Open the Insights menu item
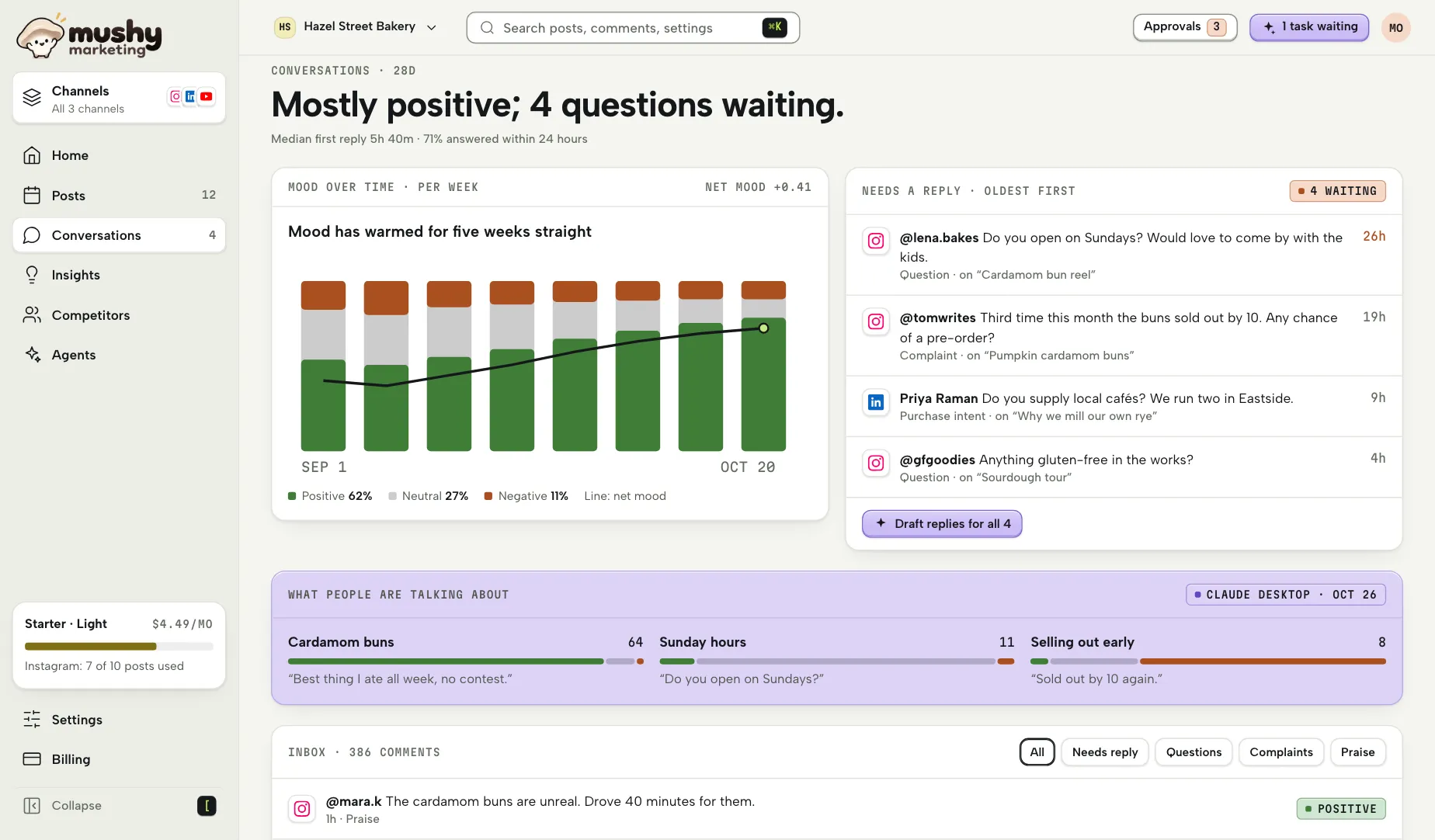The image size is (1435, 840). point(119,275)
